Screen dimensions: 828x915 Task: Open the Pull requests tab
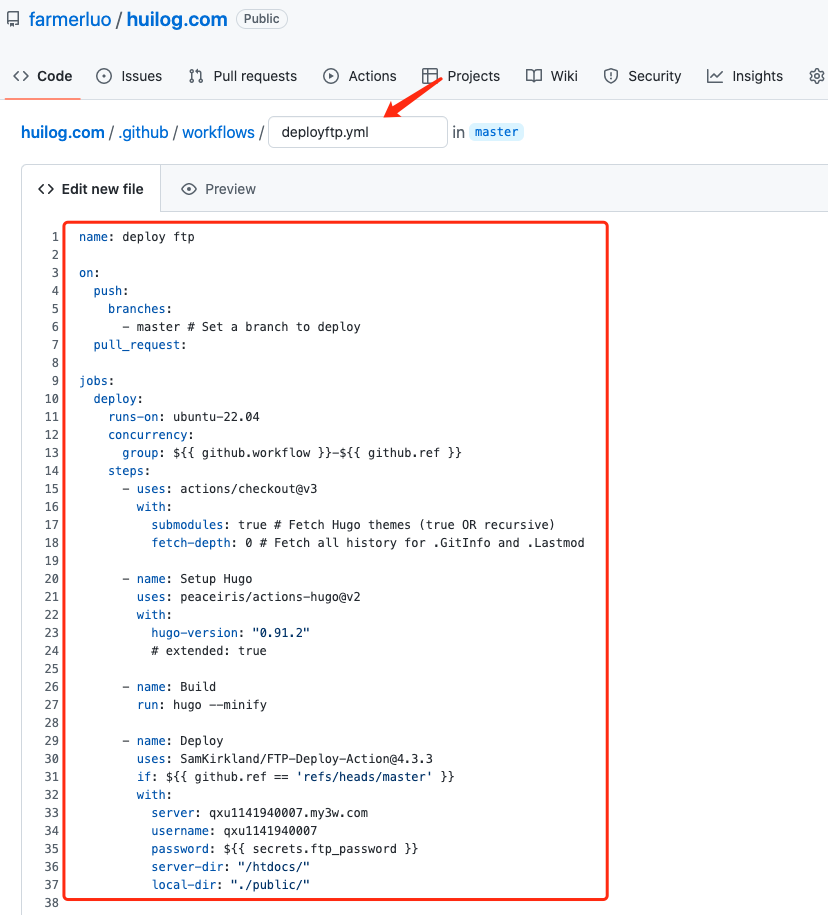[x=255, y=76]
